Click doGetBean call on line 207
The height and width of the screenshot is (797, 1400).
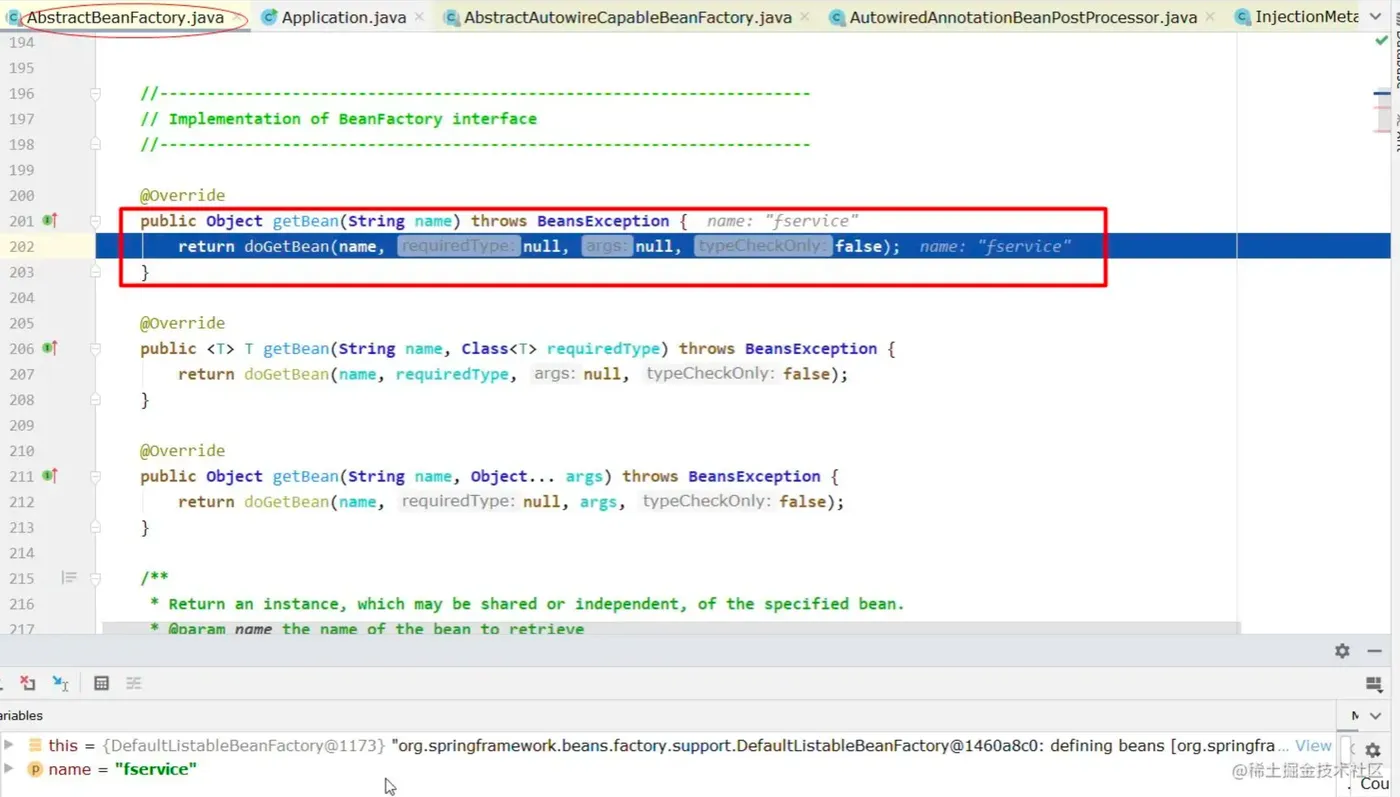tap(286, 374)
